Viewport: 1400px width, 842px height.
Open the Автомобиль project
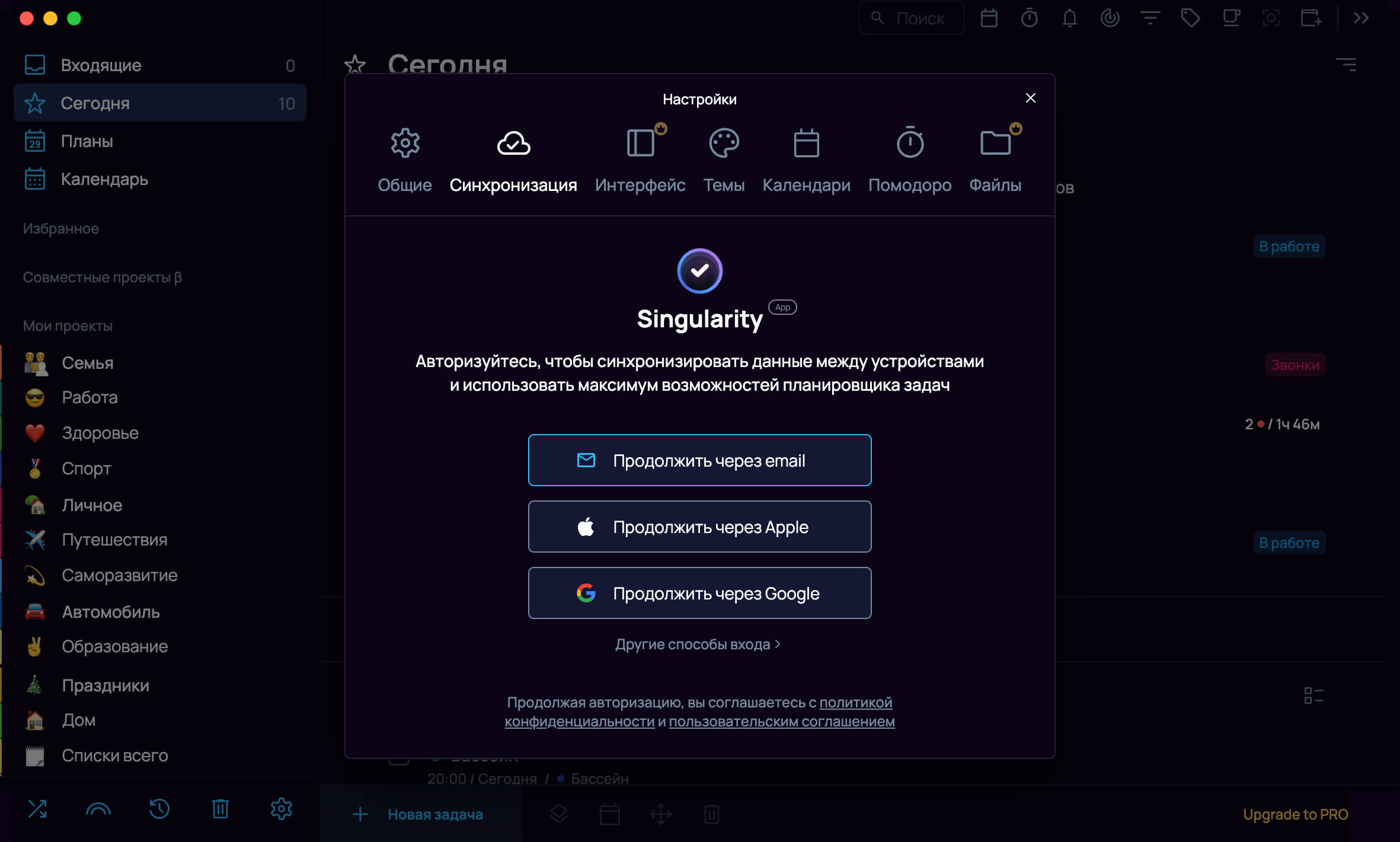[160, 611]
